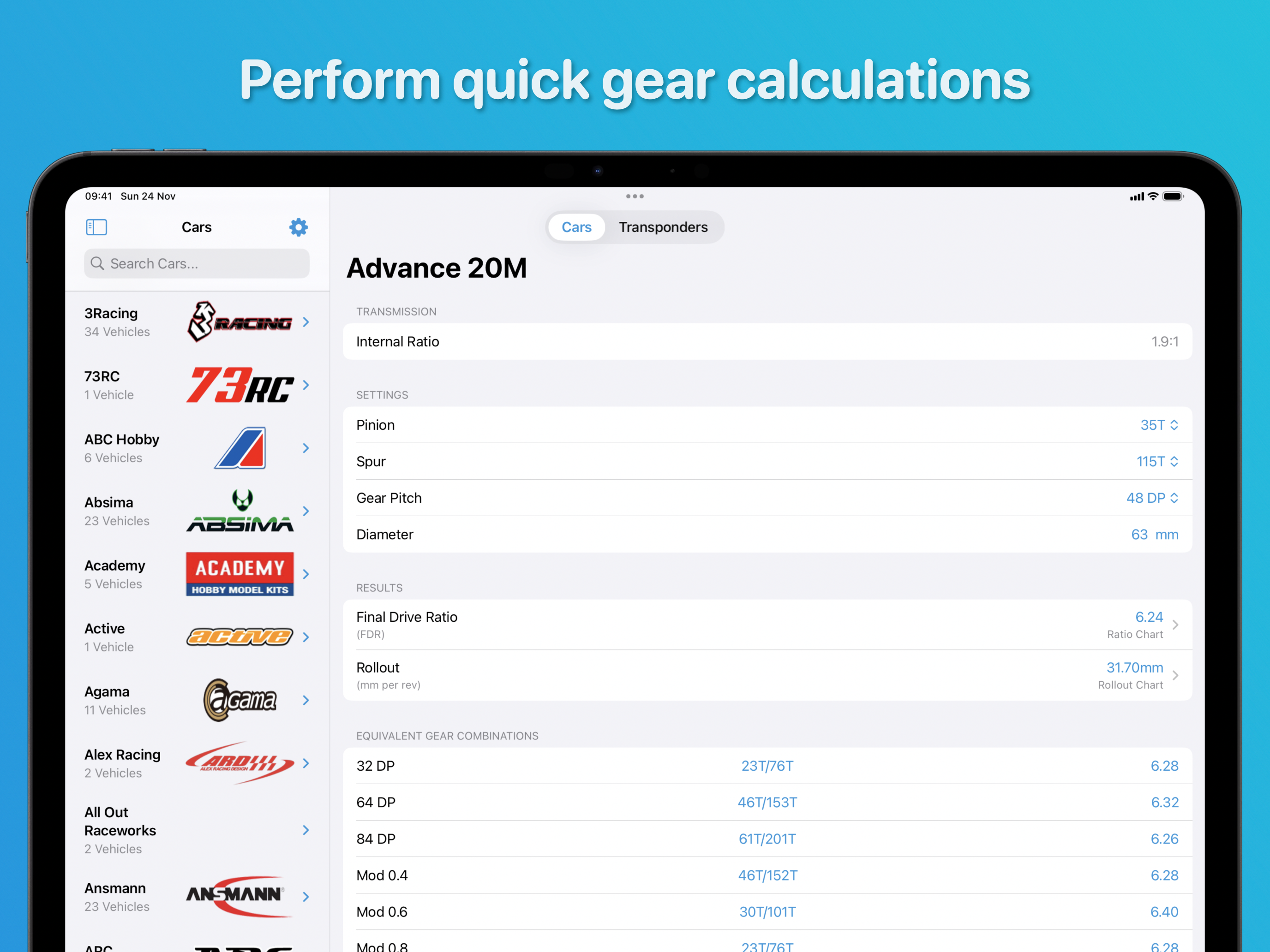Image resolution: width=1270 pixels, height=952 pixels.
Task: Open Agama 11 Vehicles entry
Action: coord(198,700)
